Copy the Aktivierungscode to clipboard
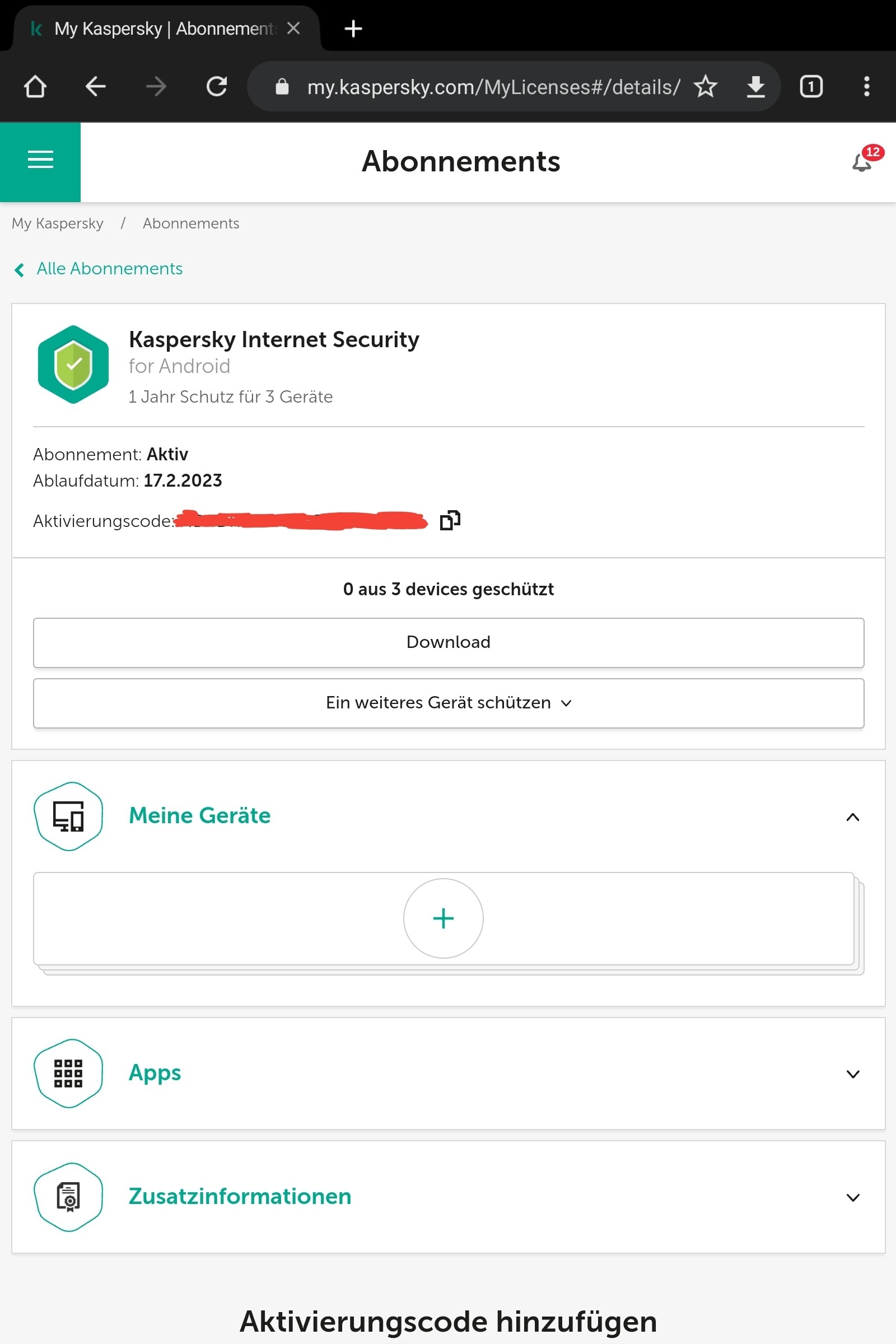The height and width of the screenshot is (1344, 896). coord(450,521)
